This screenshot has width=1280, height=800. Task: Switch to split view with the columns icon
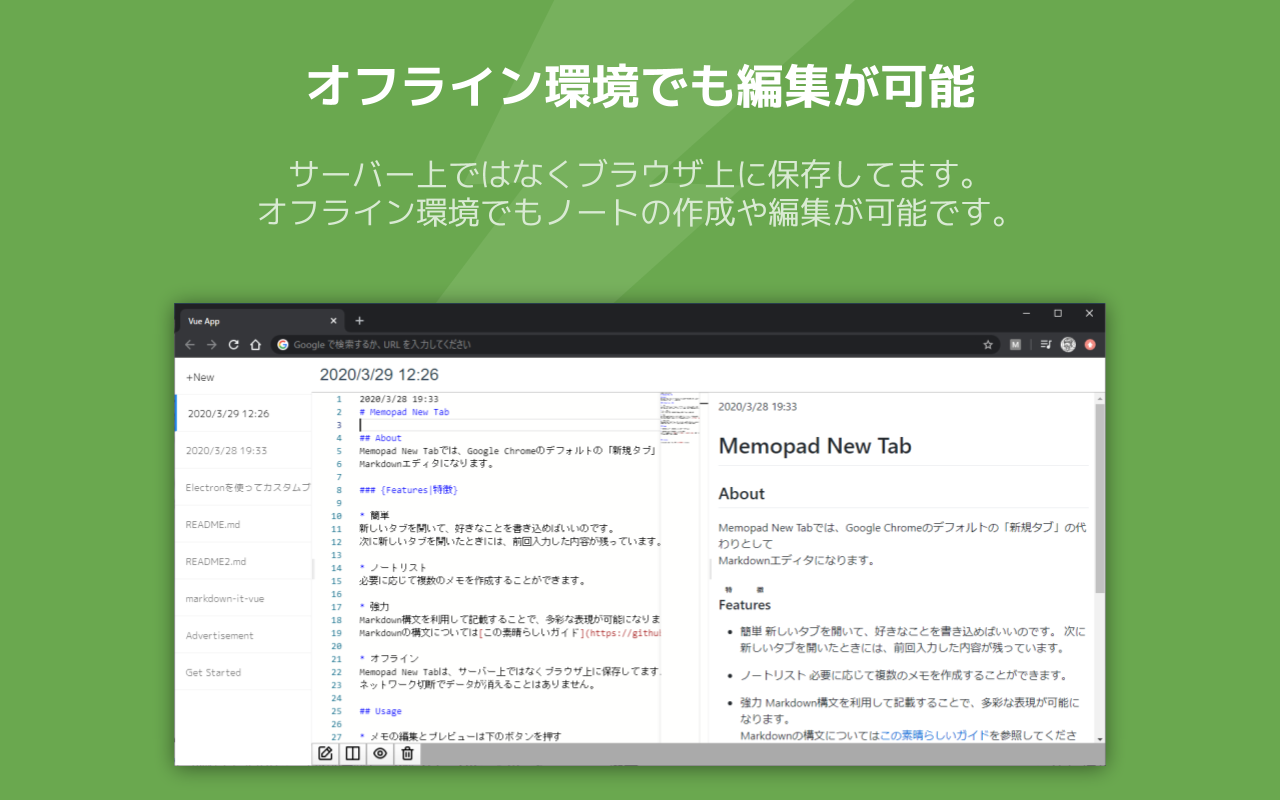pos(352,754)
